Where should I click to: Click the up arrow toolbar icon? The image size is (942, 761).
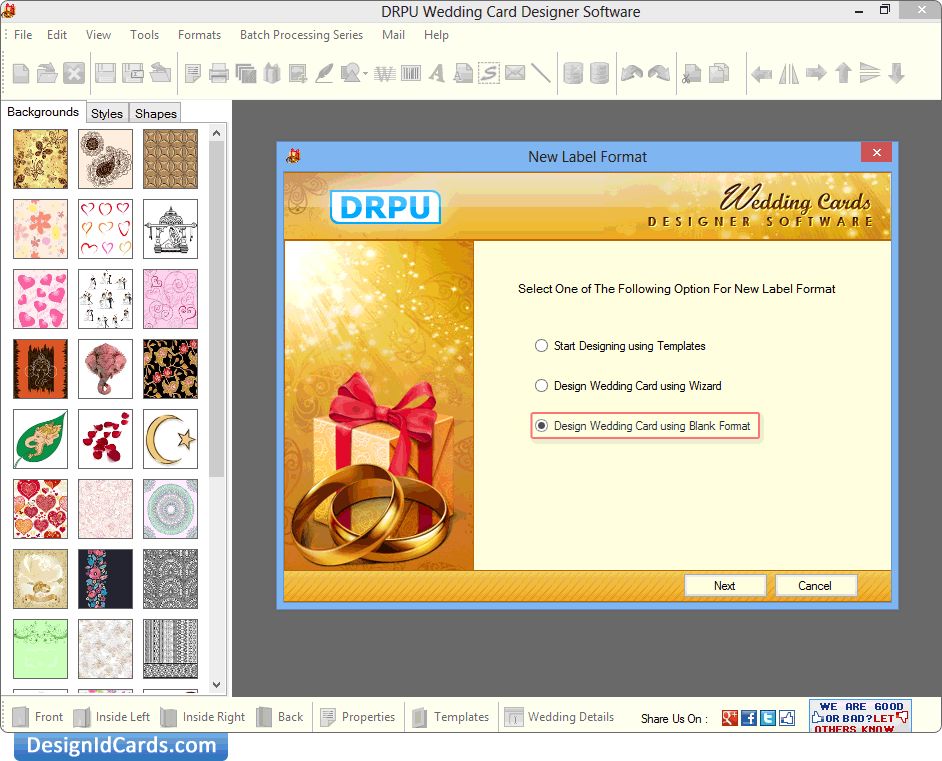pos(843,73)
